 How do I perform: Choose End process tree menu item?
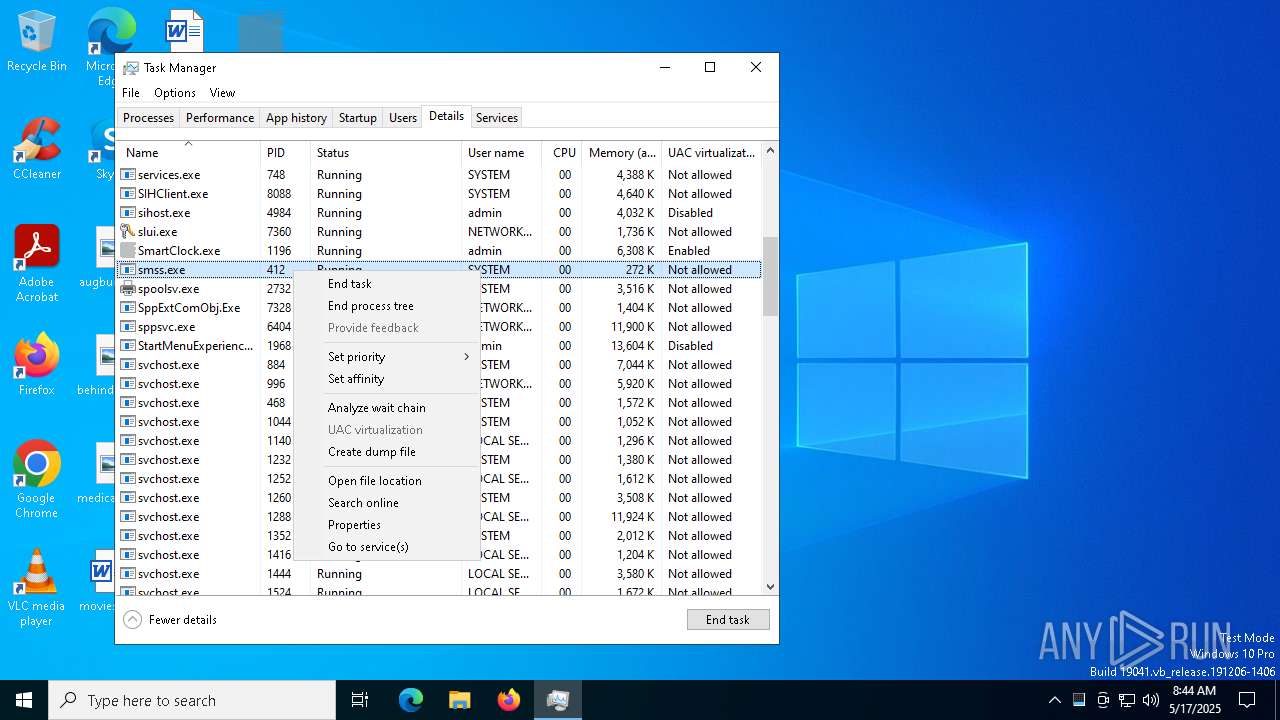[x=387, y=306]
